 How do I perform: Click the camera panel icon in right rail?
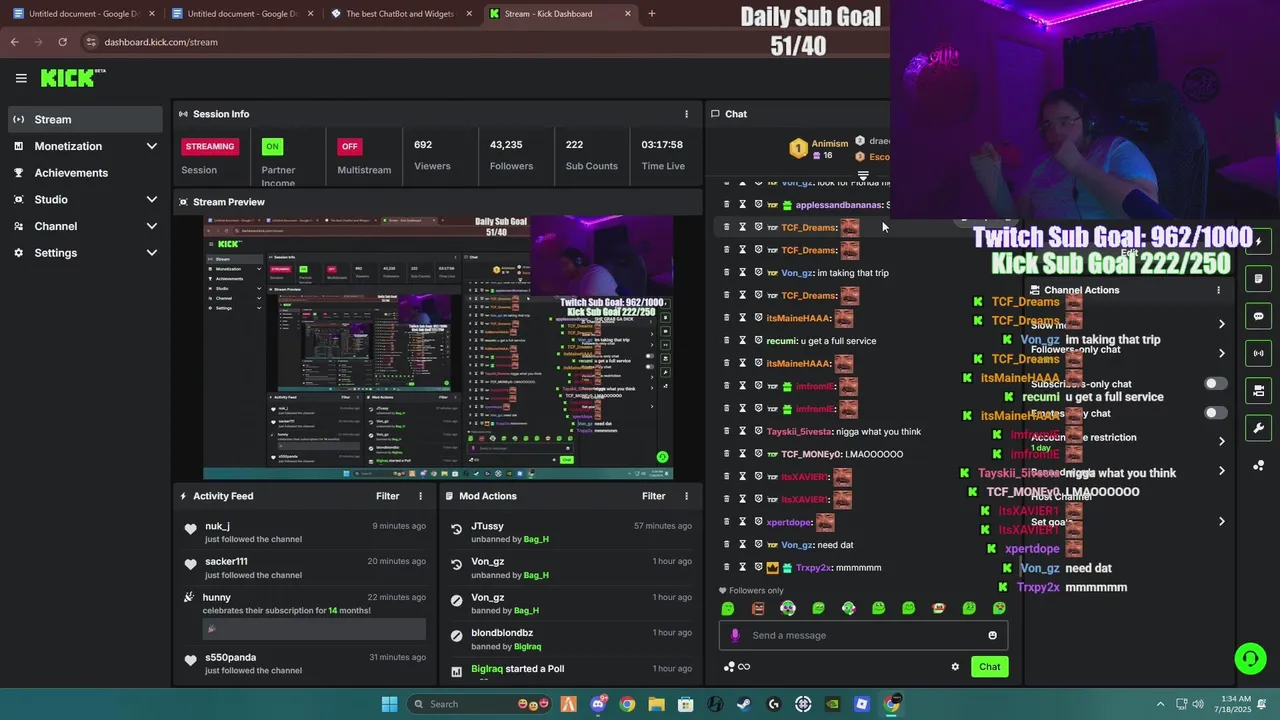click(x=1258, y=390)
